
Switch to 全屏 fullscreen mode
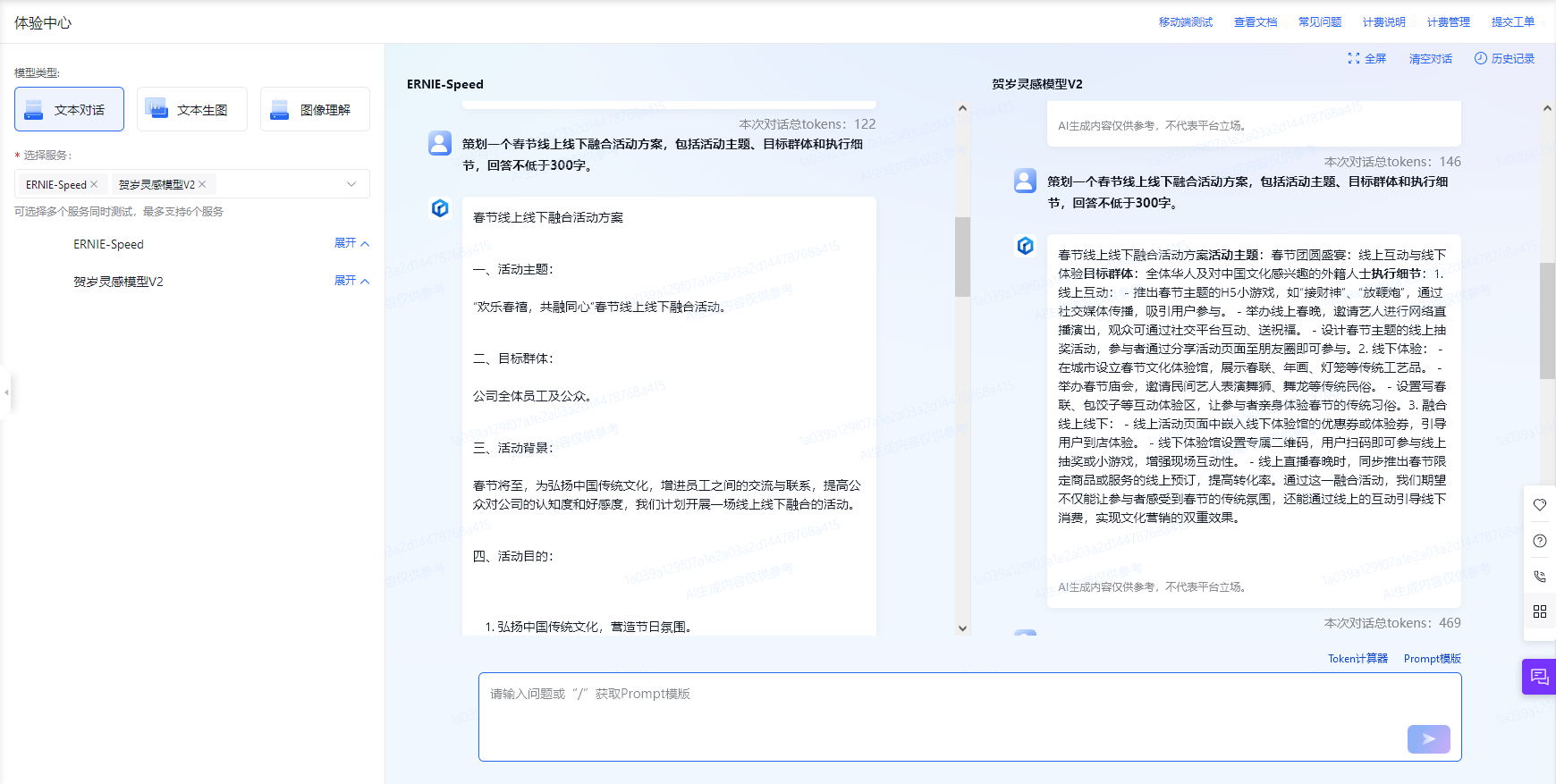point(1367,58)
